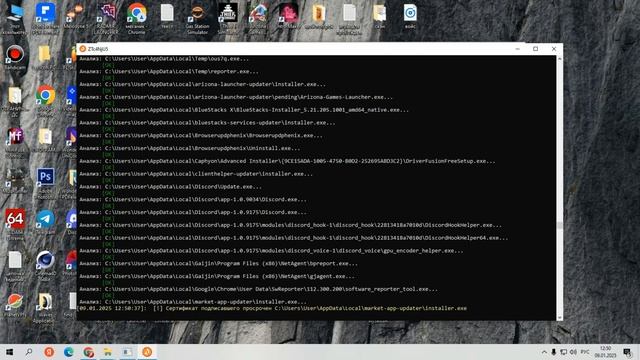Switch to Chrome on the taskbar
The image size is (640, 360).
[x=88, y=352]
